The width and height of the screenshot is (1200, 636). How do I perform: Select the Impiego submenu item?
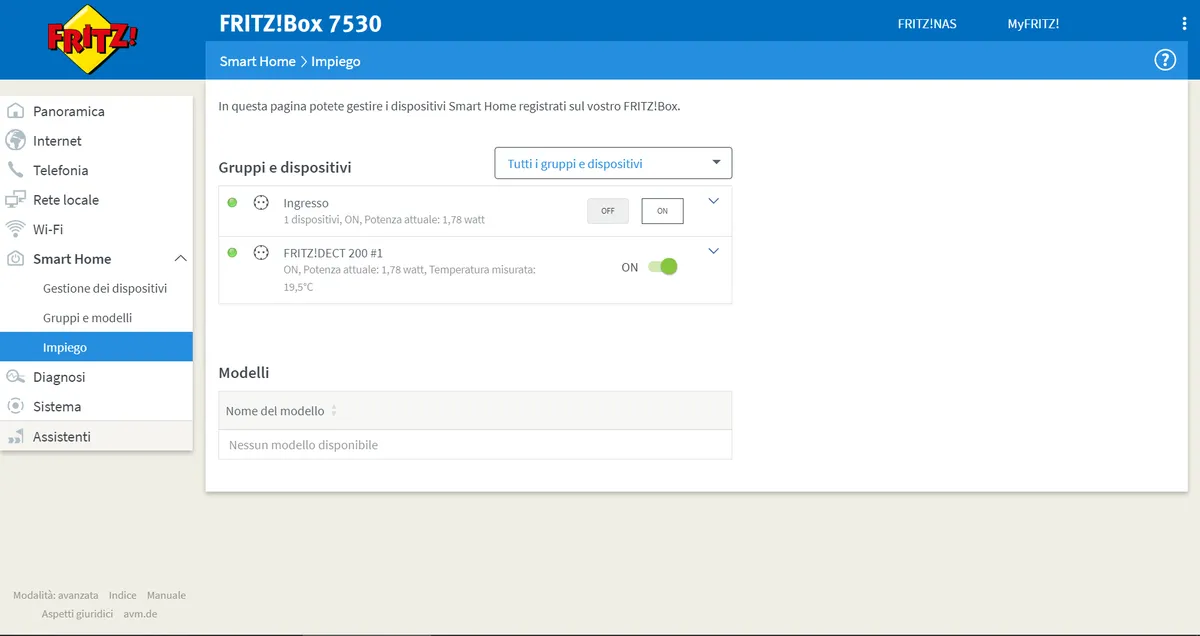coord(96,347)
